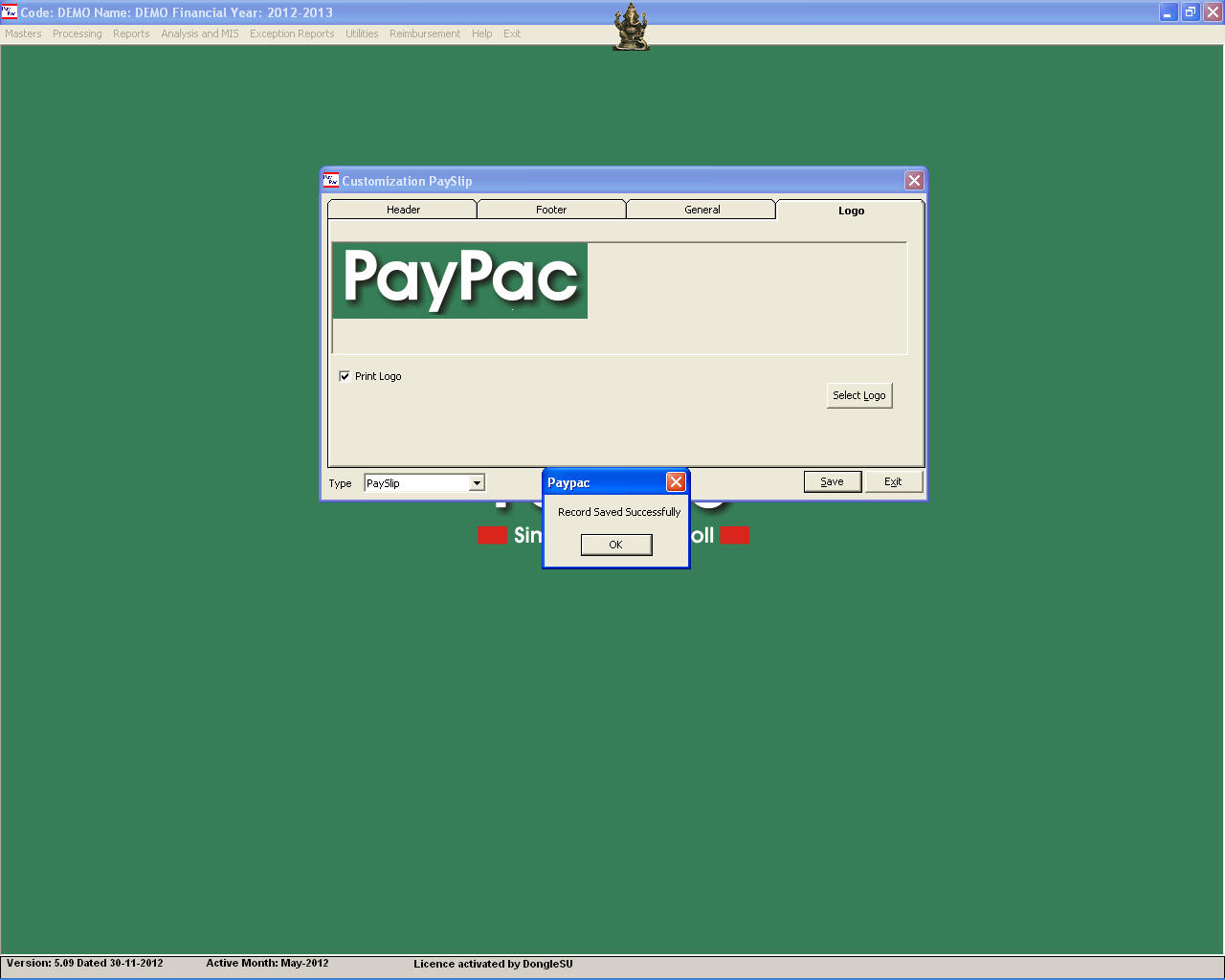
Task: Switch to the Footer tab
Action: pos(551,210)
